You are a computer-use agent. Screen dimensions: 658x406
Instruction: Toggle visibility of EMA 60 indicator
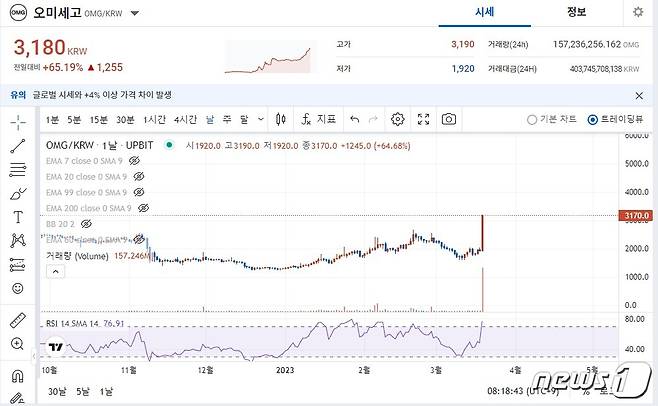pos(139,240)
